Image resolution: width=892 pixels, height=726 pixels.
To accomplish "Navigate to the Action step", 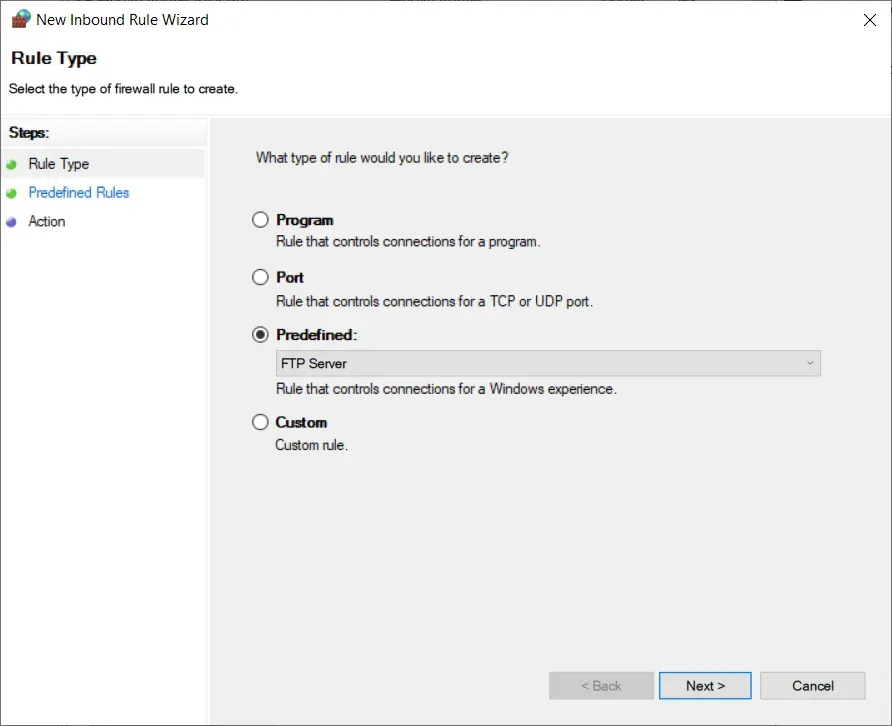I will [x=47, y=221].
